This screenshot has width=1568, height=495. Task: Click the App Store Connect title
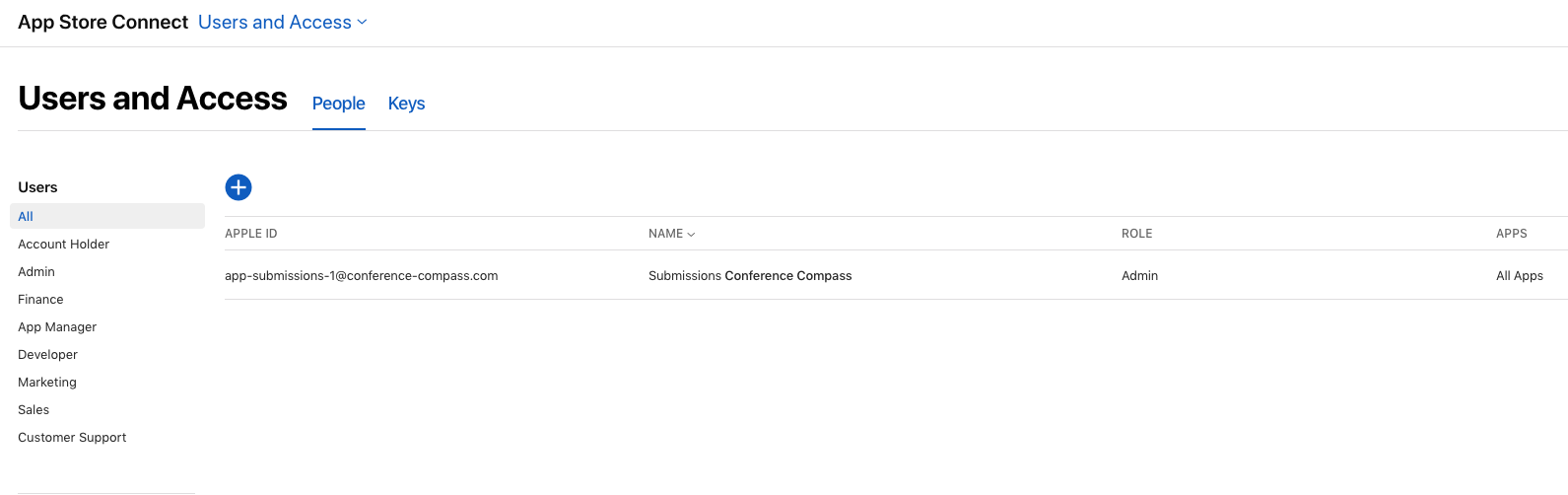click(102, 23)
